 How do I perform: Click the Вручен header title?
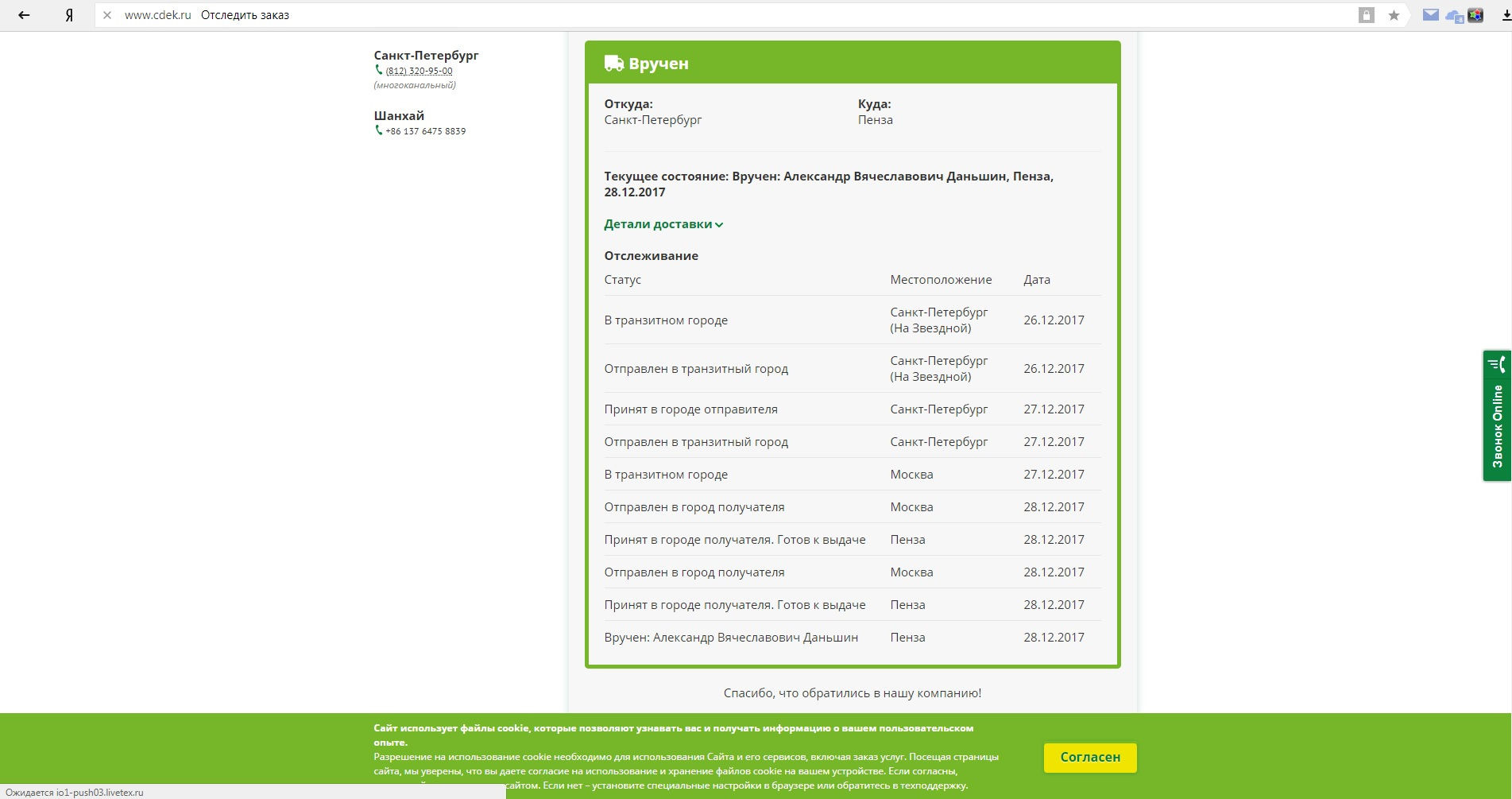(659, 64)
